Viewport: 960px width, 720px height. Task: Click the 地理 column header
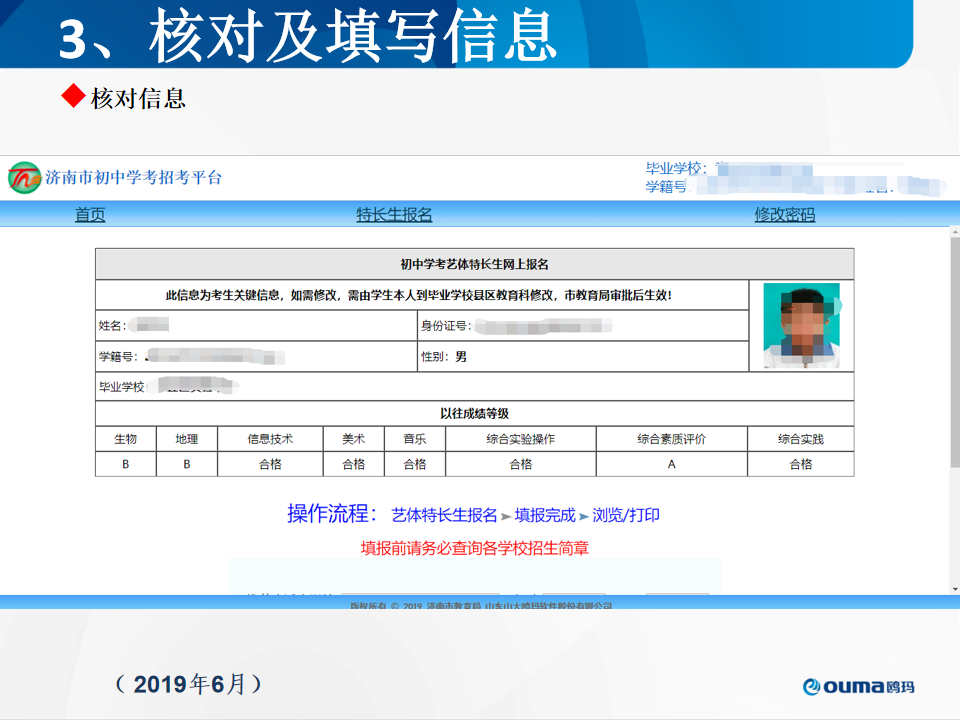[187, 439]
